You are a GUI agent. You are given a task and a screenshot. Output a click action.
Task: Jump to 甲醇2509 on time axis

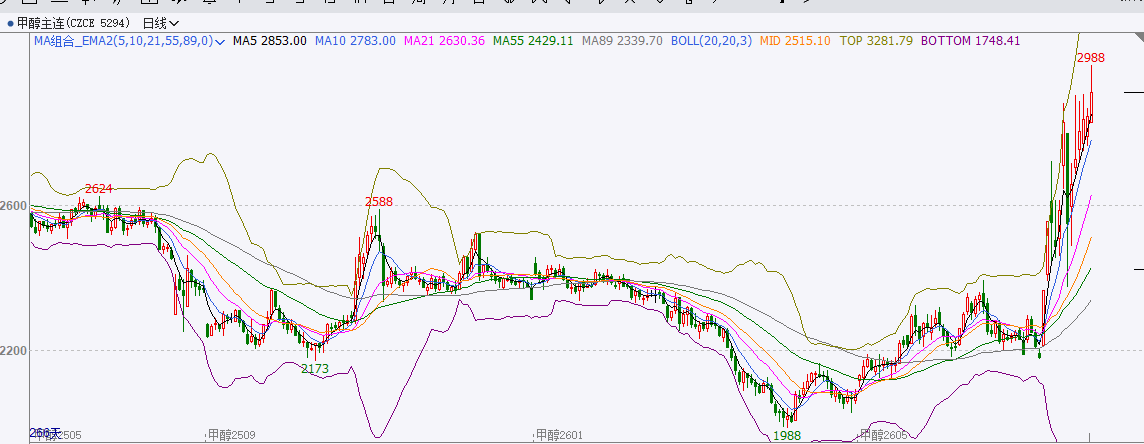pos(231,435)
